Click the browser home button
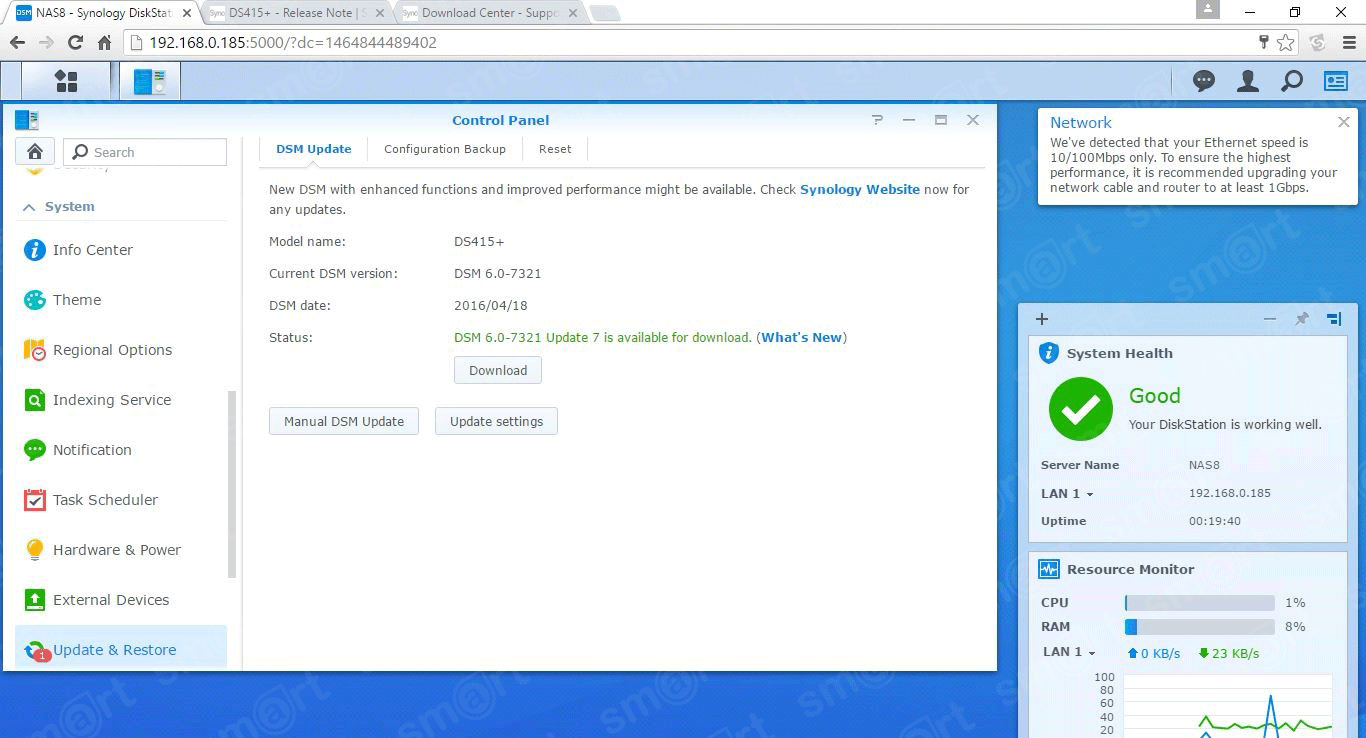The image size is (1366, 738). (104, 43)
